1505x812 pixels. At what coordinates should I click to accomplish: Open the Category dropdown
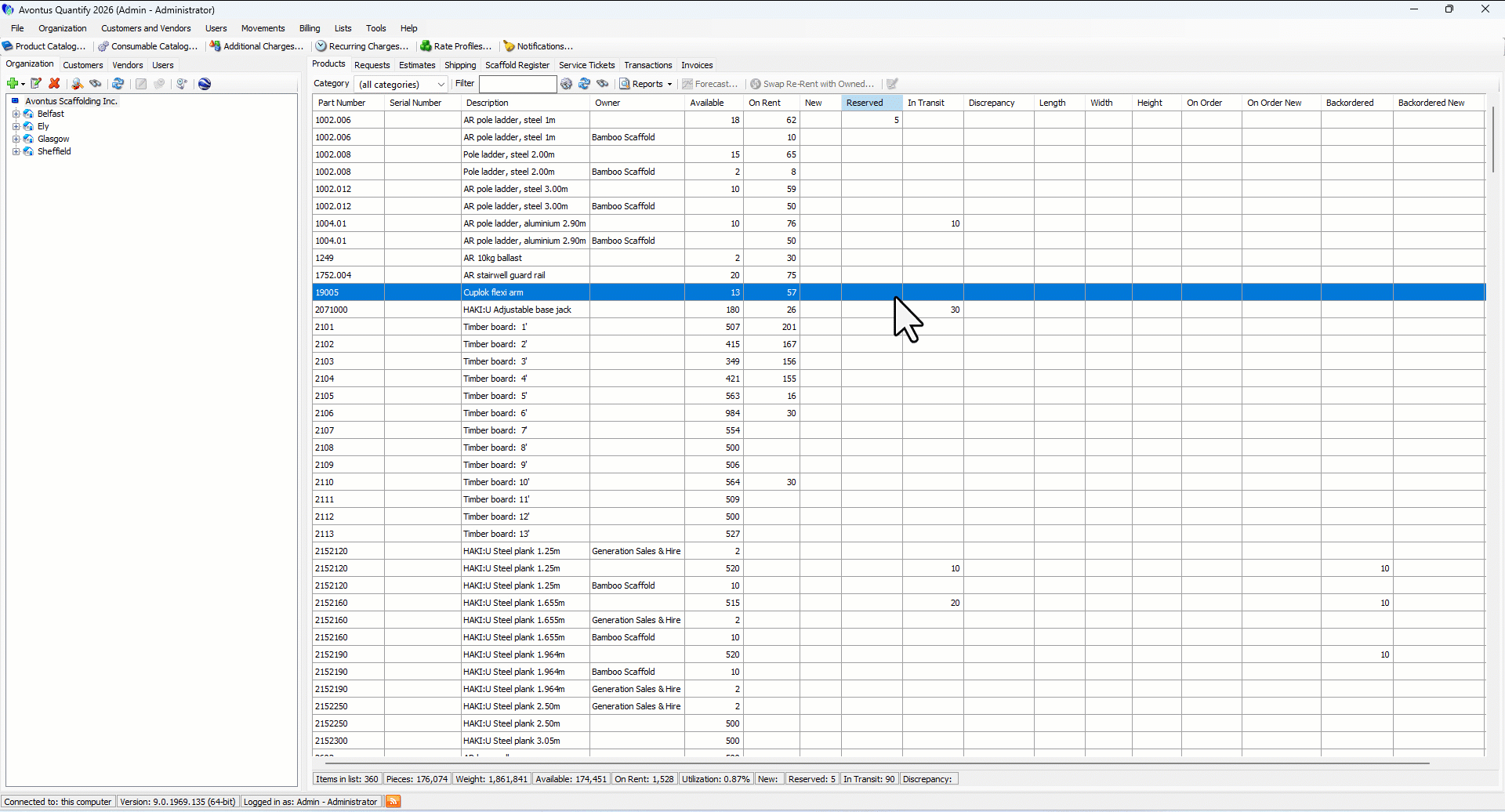(x=401, y=85)
